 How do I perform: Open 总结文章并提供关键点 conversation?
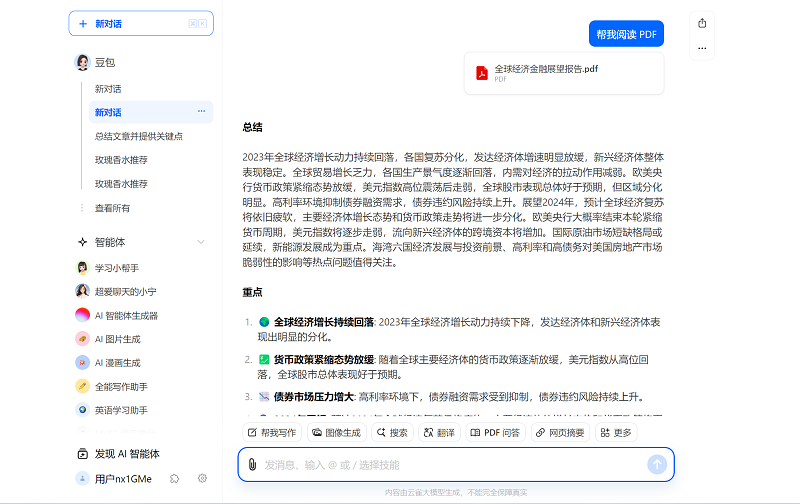(139, 136)
